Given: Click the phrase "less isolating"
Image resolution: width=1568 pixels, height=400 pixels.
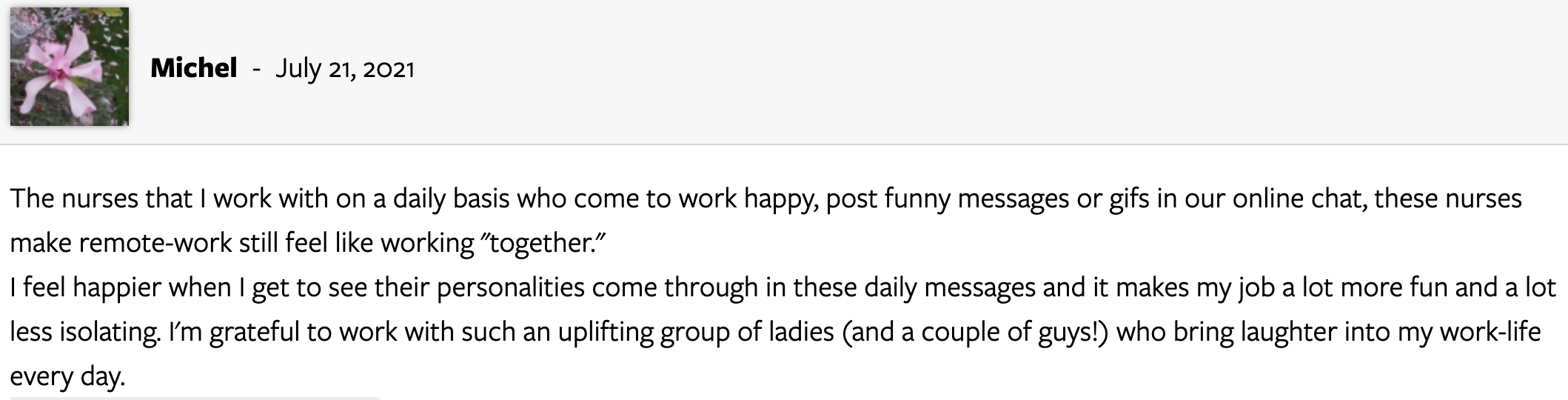Looking at the screenshot, I should (84, 332).
